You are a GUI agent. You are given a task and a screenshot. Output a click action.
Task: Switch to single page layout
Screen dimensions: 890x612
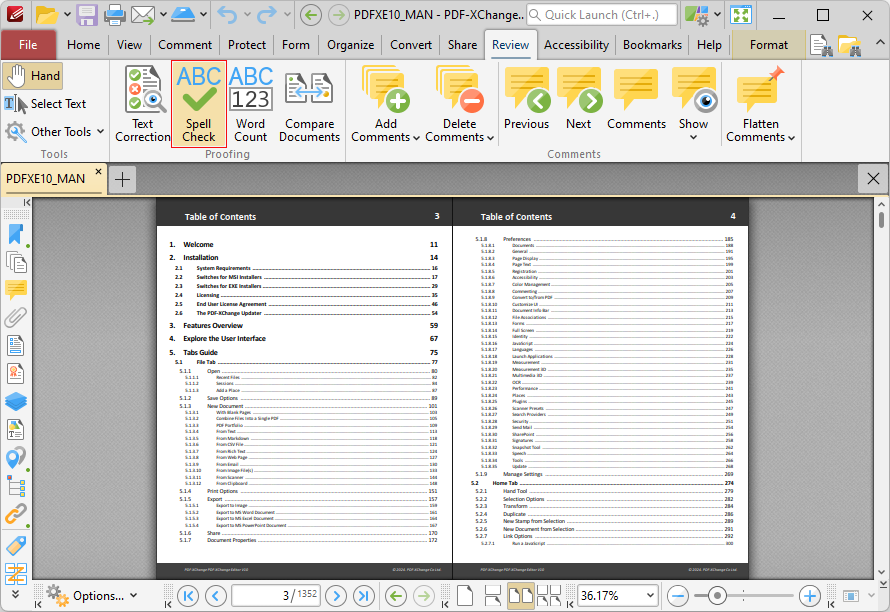465,596
